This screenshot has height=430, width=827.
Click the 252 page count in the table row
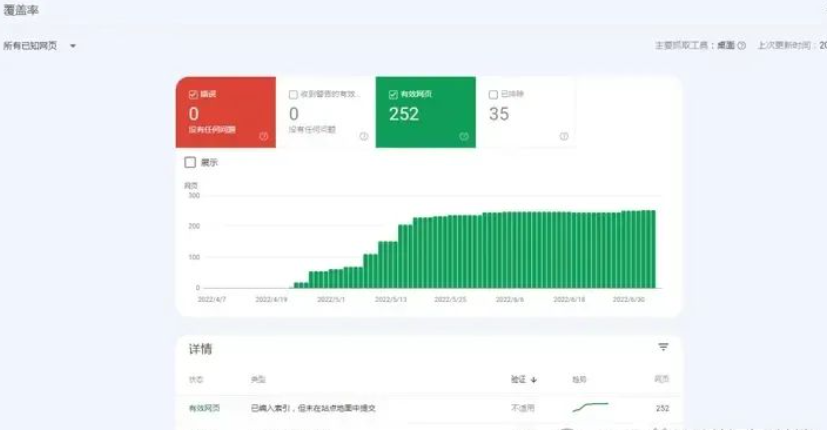pos(662,408)
